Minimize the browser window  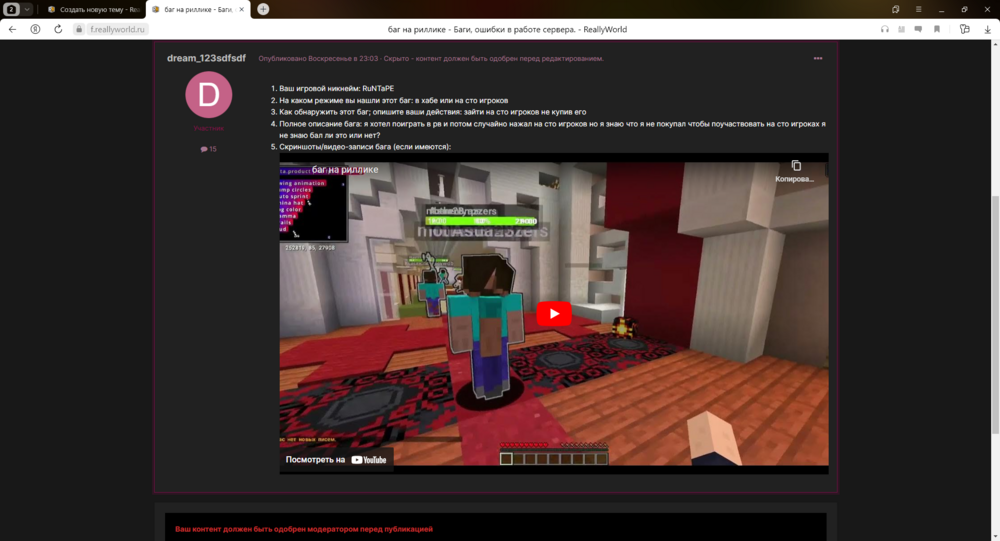(x=941, y=10)
